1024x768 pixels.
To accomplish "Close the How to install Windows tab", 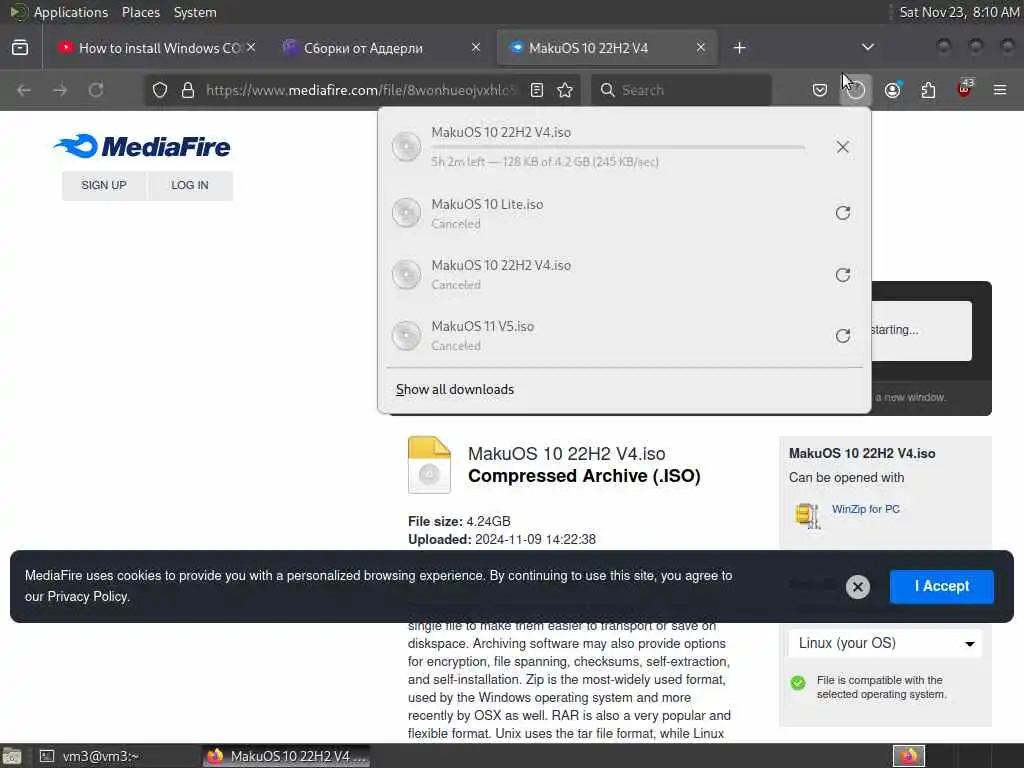I will (251, 47).
